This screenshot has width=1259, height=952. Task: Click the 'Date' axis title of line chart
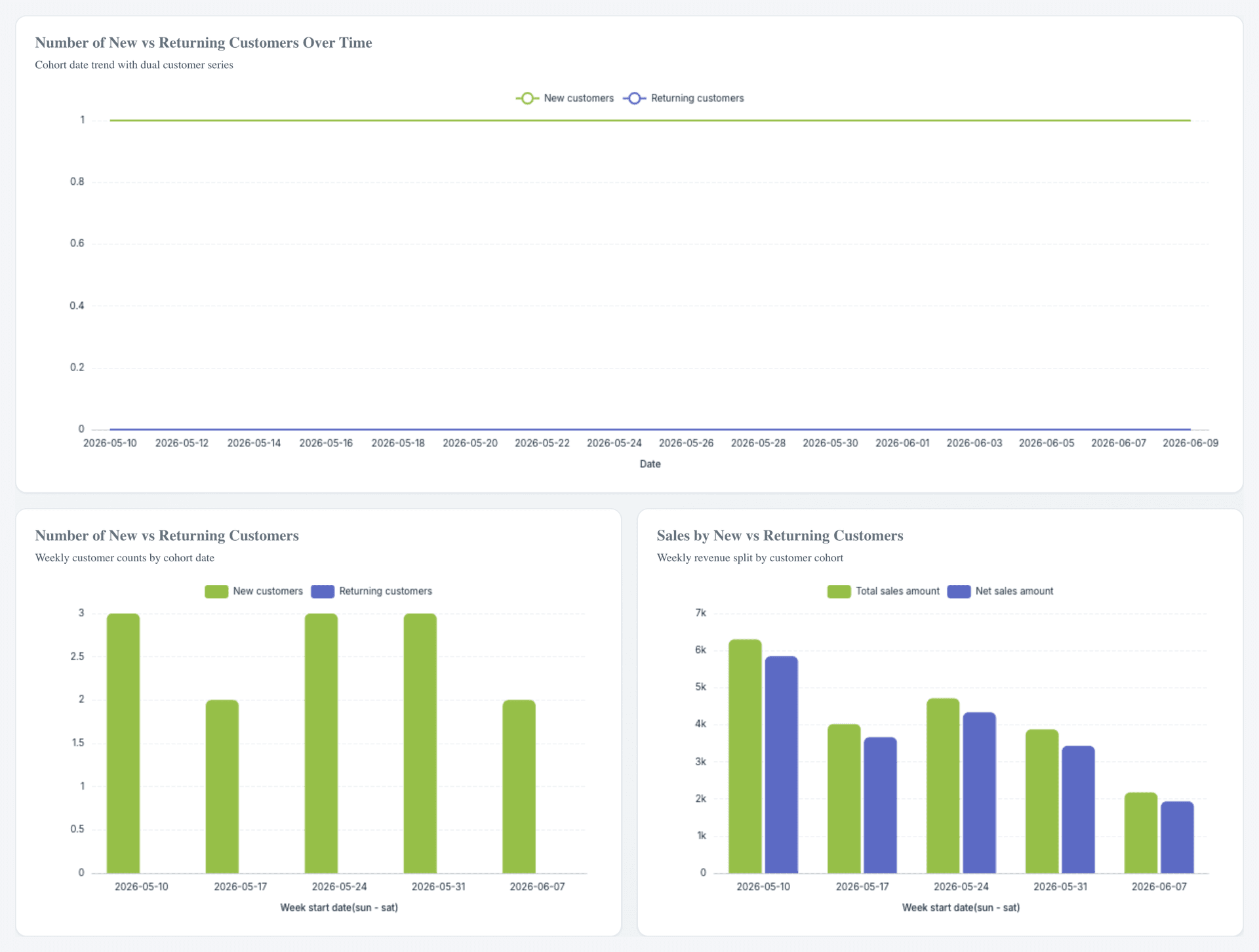[650, 464]
